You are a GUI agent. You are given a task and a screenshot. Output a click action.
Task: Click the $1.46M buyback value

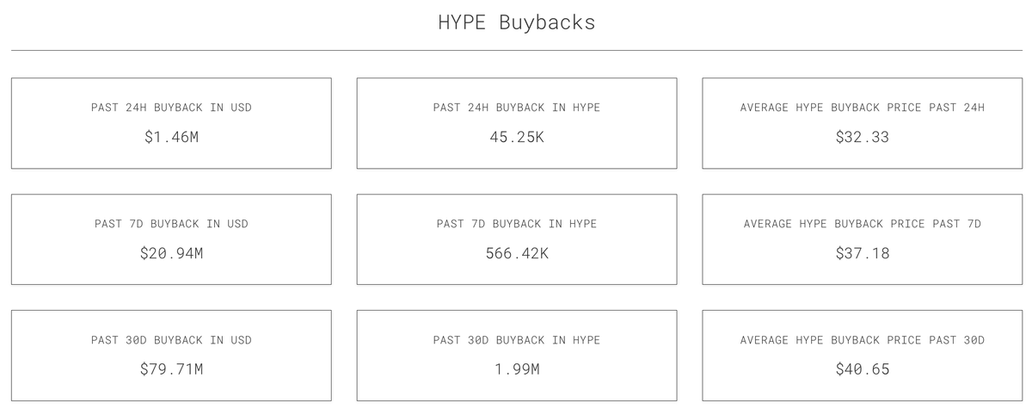click(x=171, y=137)
